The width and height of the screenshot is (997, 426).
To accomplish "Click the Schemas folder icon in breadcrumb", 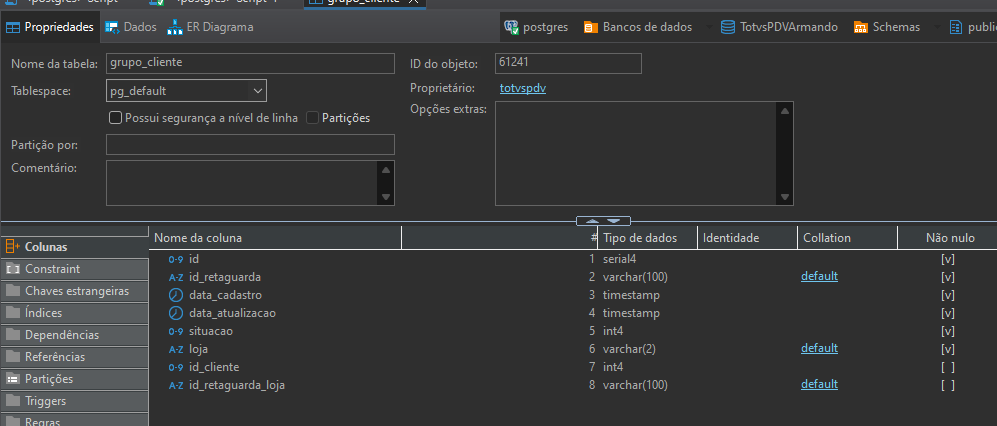I will 860,27.
